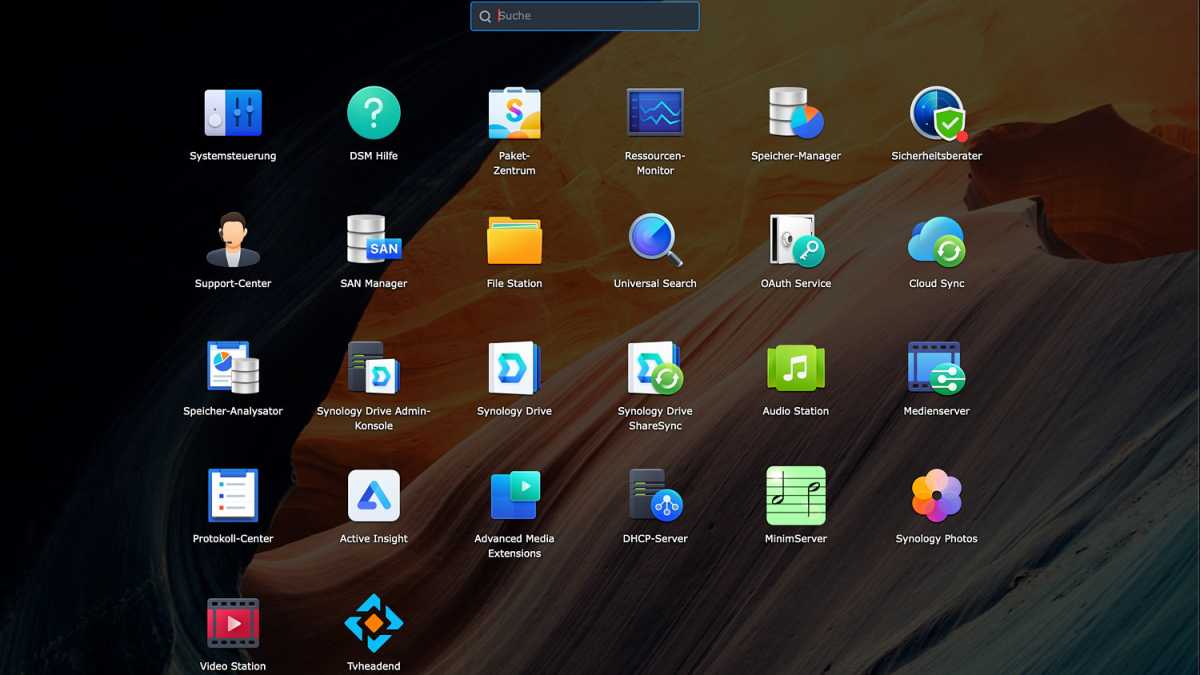
Task: Open Video Station app
Action: (233, 623)
